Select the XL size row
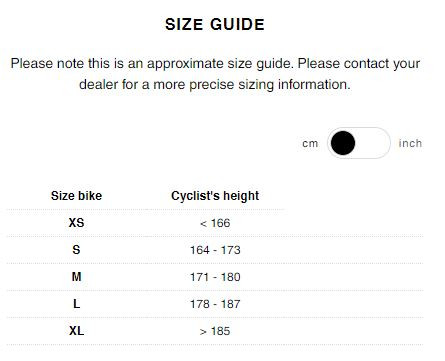Screen dimensions: 445x361 215,331
